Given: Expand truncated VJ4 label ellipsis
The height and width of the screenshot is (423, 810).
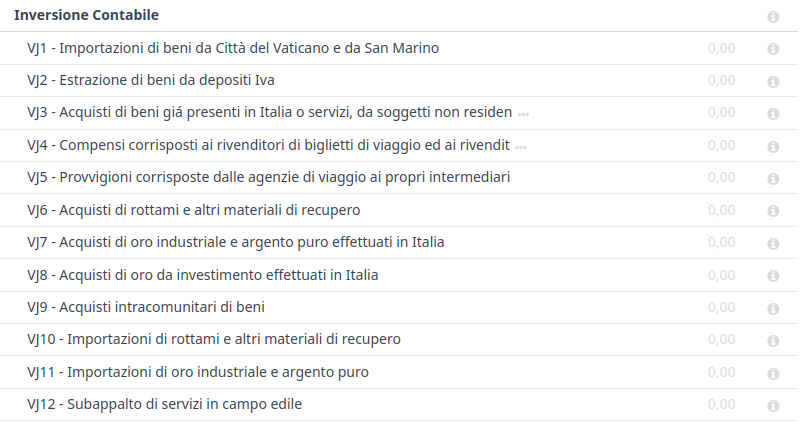Looking at the screenshot, I should pyautogui.click(x=521, y=146).
